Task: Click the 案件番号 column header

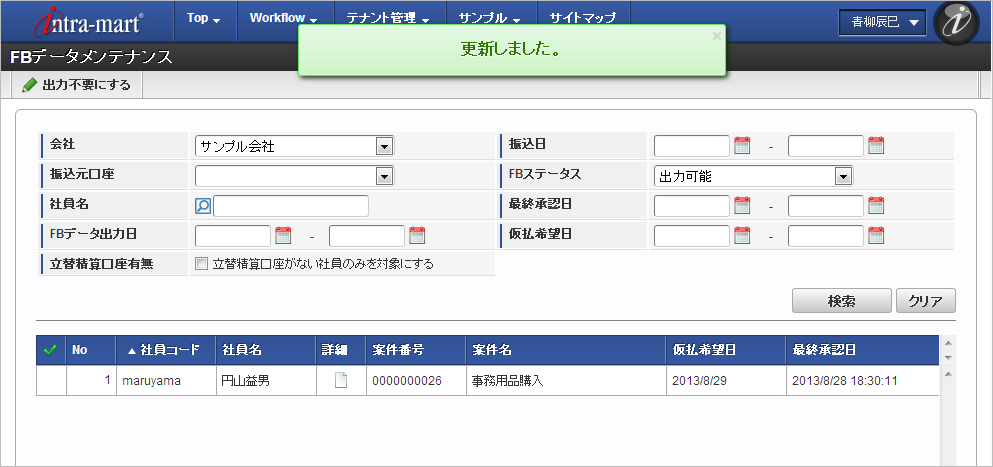Action: coord(415,350)
